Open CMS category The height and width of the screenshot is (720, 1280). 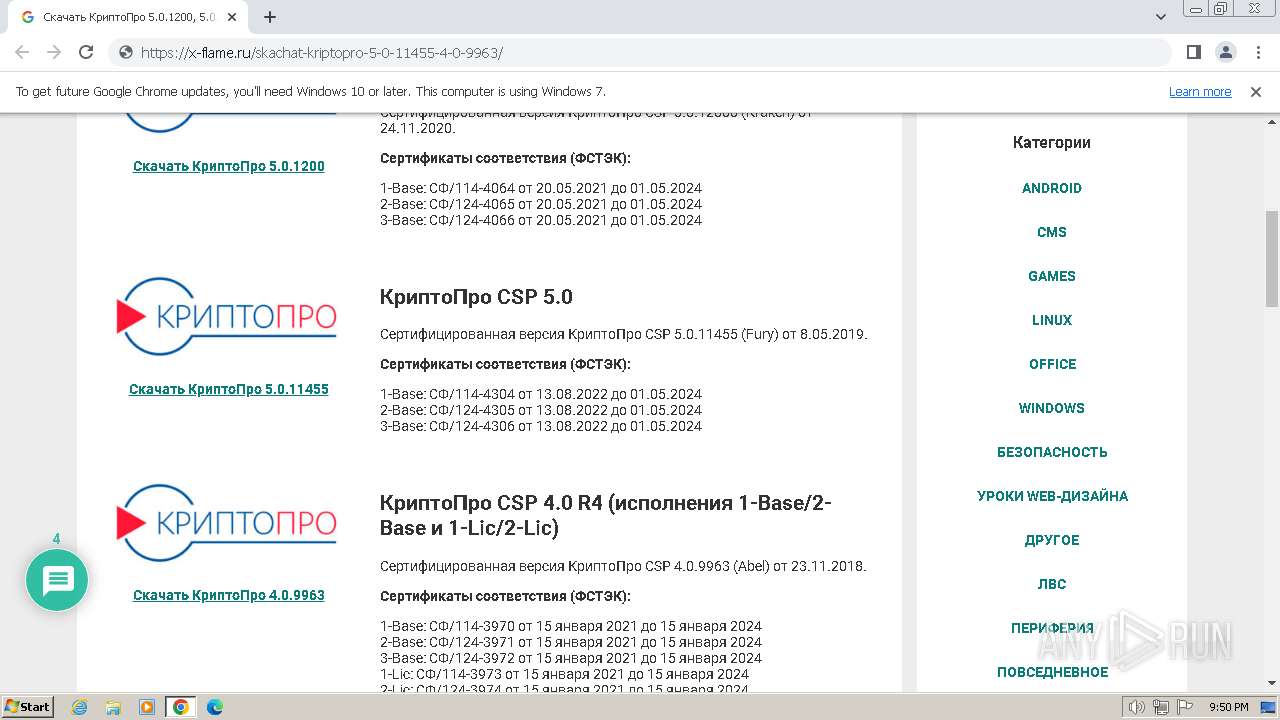[1052, 232]
